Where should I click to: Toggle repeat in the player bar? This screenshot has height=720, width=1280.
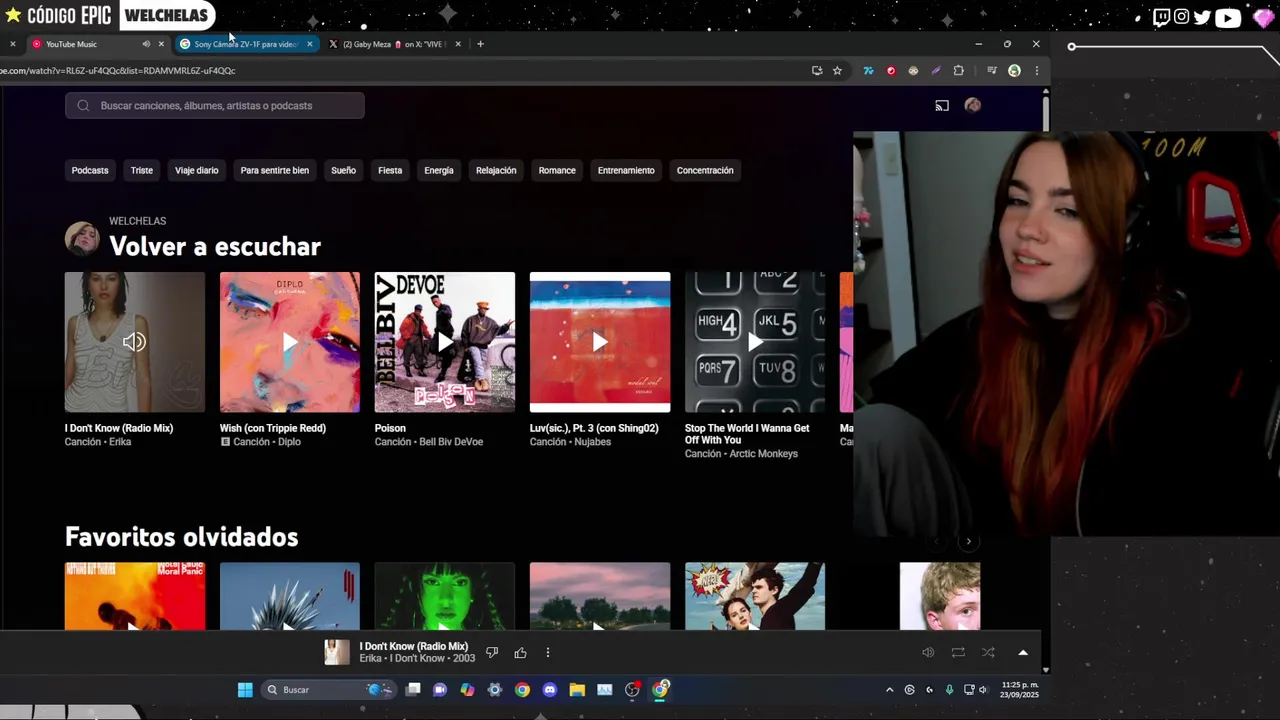coord(958,653)
